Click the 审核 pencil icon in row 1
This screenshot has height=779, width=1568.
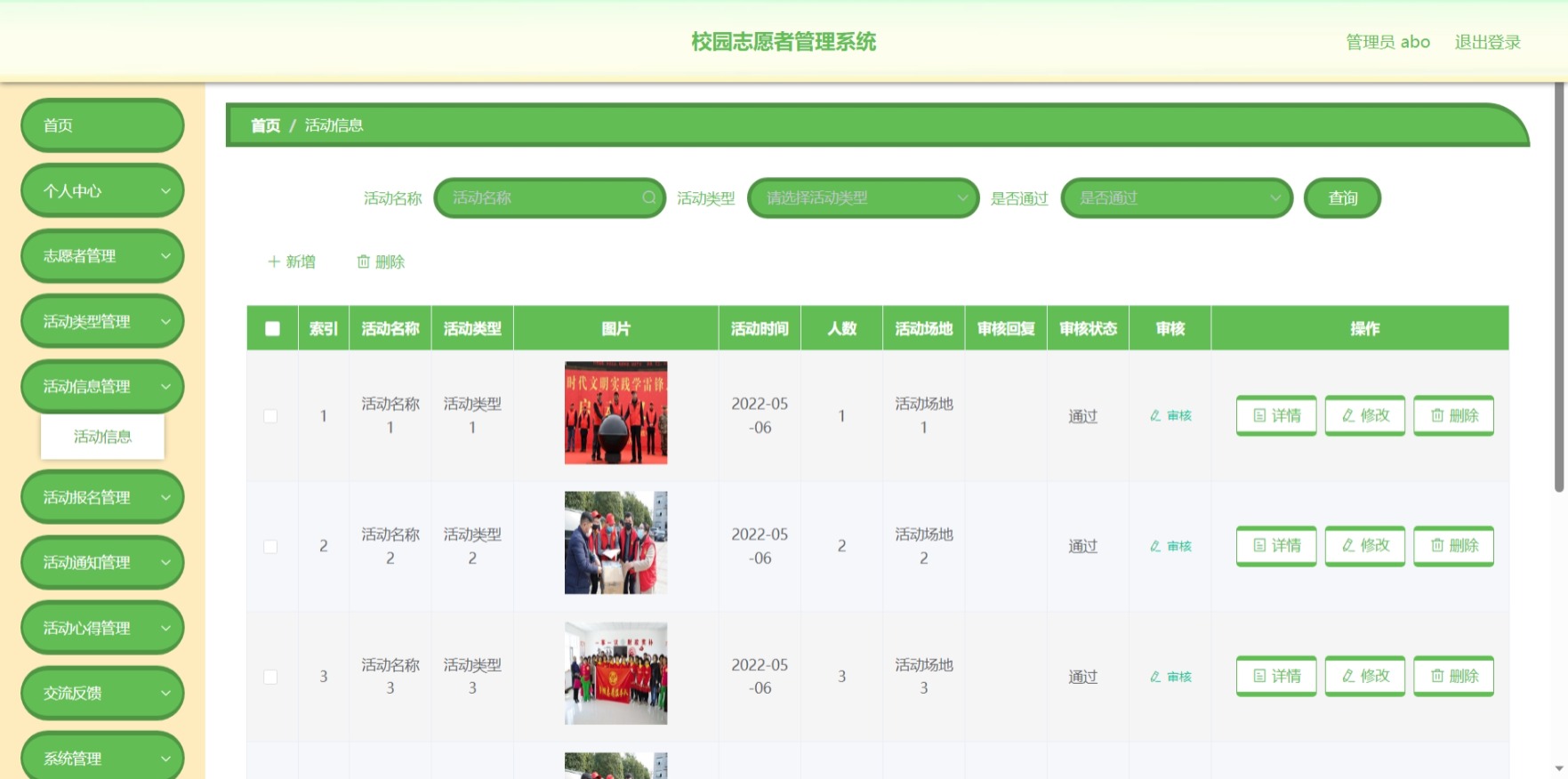(x=1155, y=415)
